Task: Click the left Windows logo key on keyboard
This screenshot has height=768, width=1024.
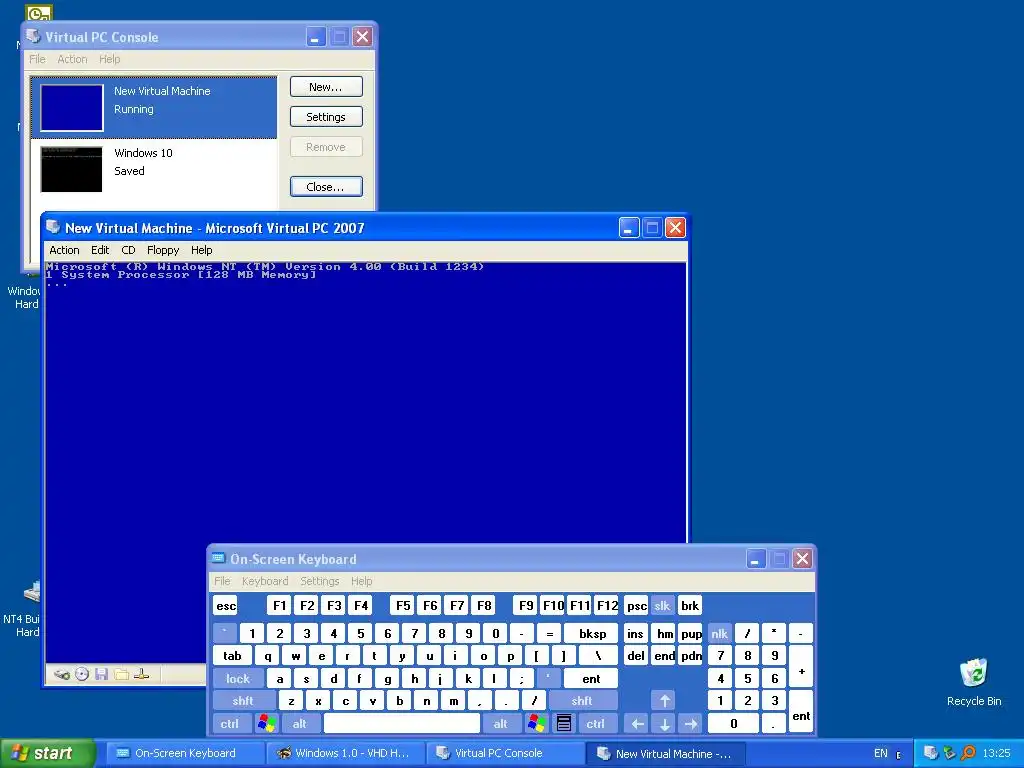Action: (266, 723)
